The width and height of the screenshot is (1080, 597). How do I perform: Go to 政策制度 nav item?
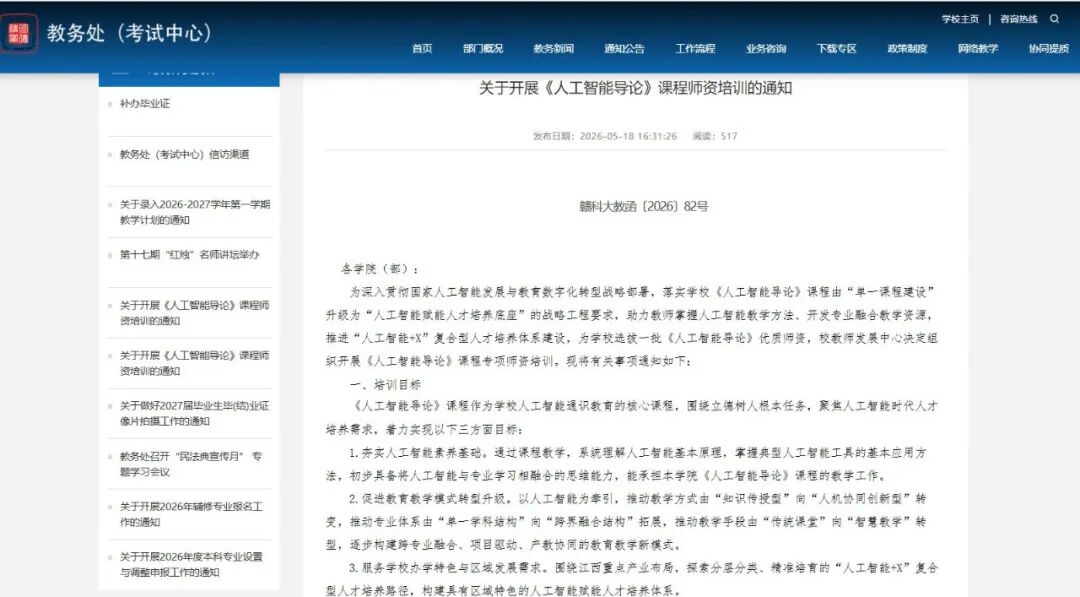(x=907, y=48)
